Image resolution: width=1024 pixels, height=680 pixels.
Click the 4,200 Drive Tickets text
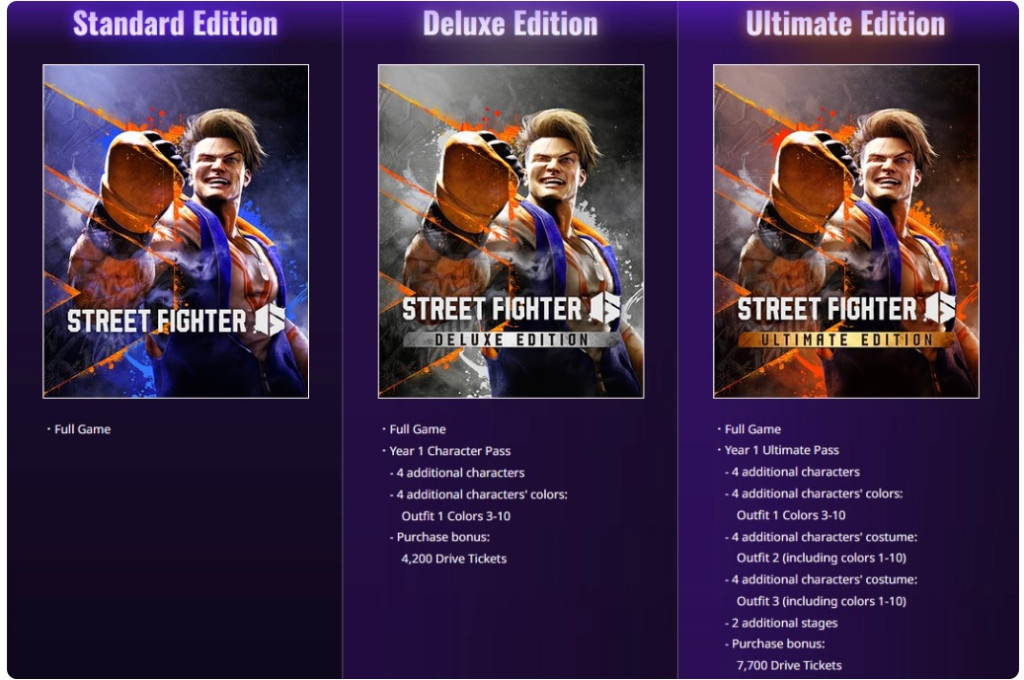point(454,559)
